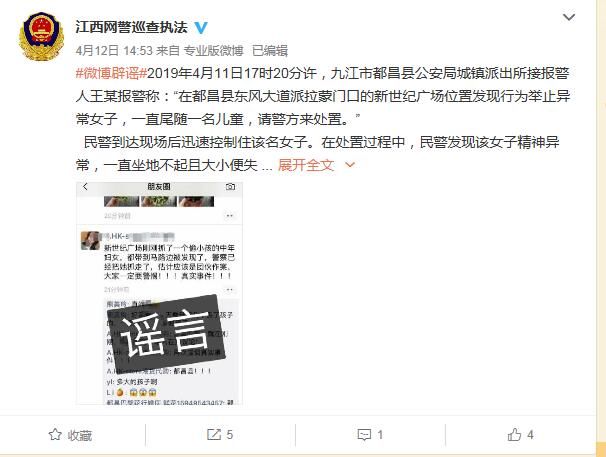Click the like count 4
This screenshot has height=457, width=606.
[x=530, y=435]
